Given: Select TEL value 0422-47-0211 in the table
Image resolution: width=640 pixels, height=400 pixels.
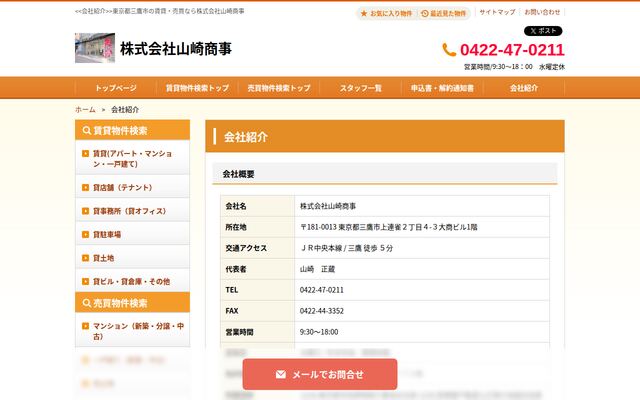Looking at the screenshot, I should 322,290.
